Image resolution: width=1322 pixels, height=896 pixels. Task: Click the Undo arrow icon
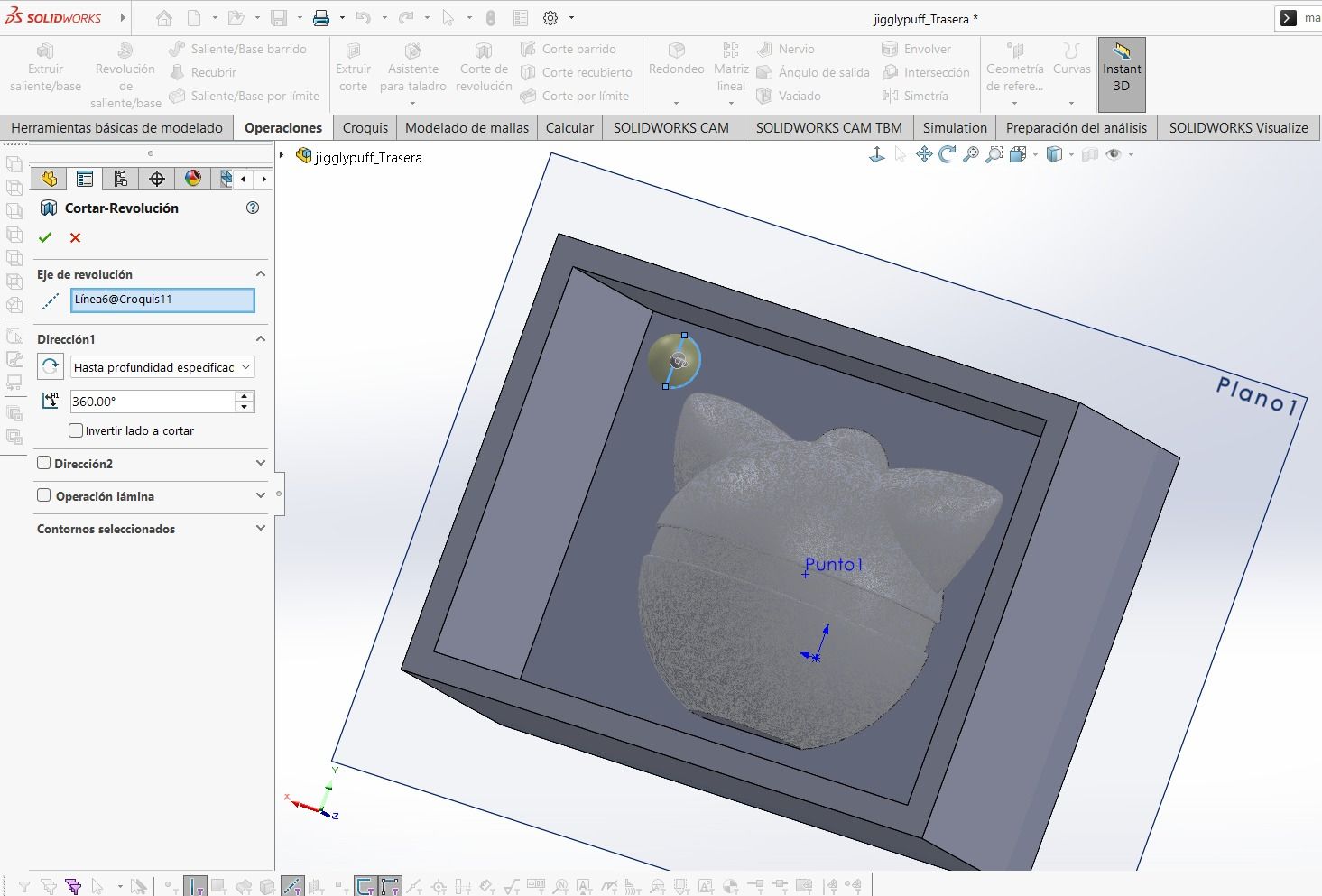(363, 18)
